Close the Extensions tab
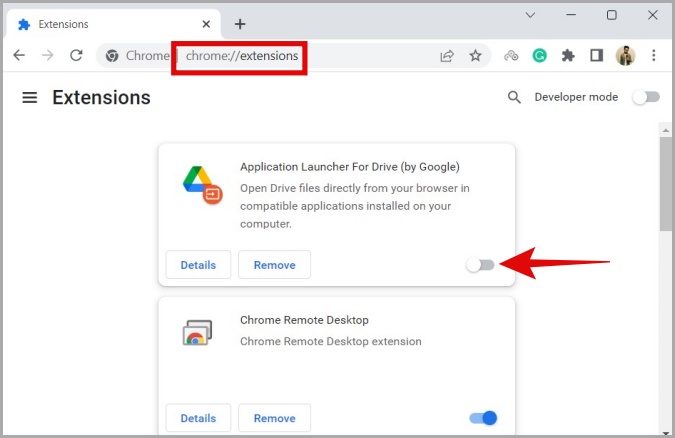The image size is (675, 438). point(206,24)
